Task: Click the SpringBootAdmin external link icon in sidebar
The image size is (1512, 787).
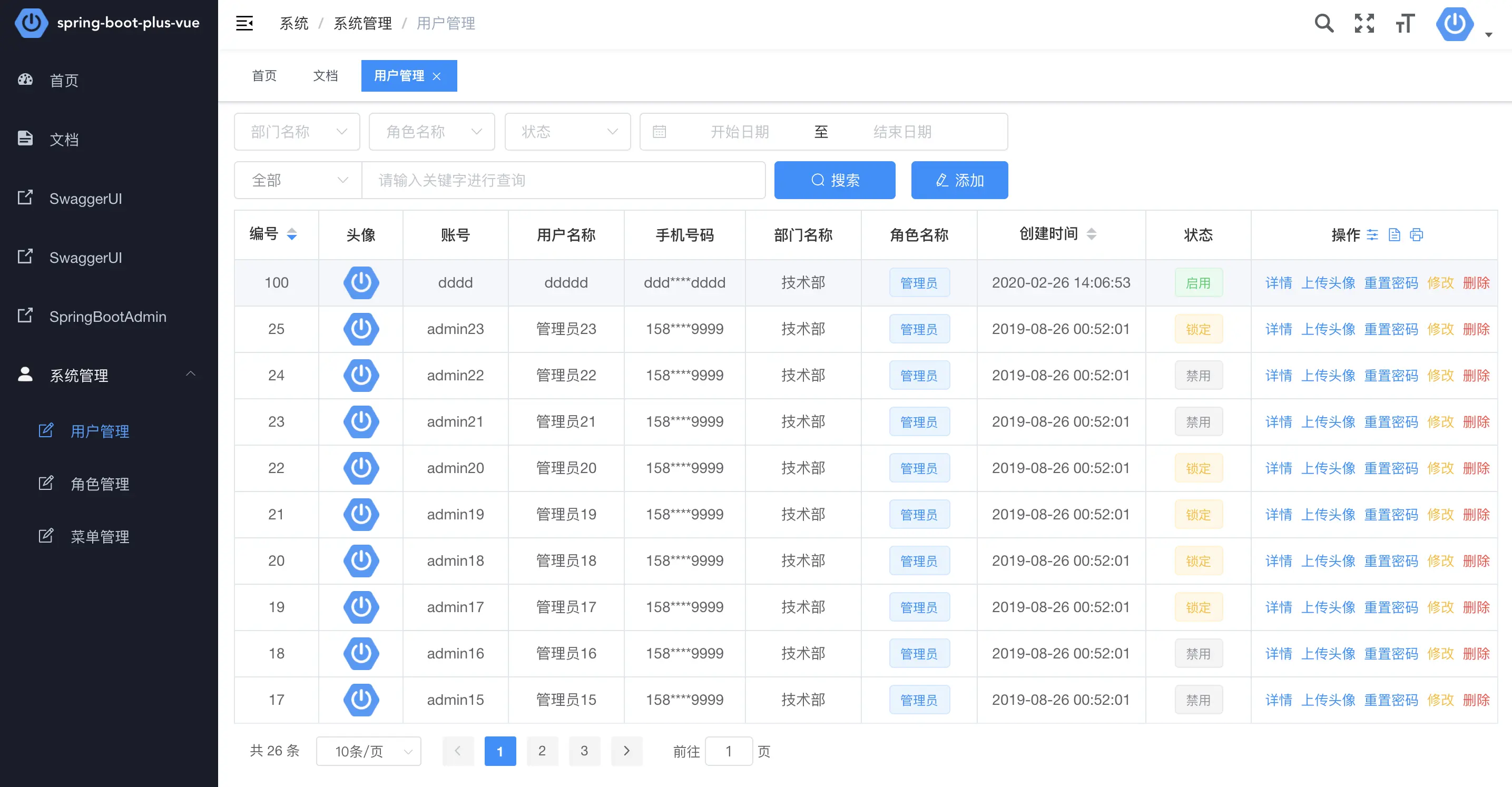Action: [25, 315]
